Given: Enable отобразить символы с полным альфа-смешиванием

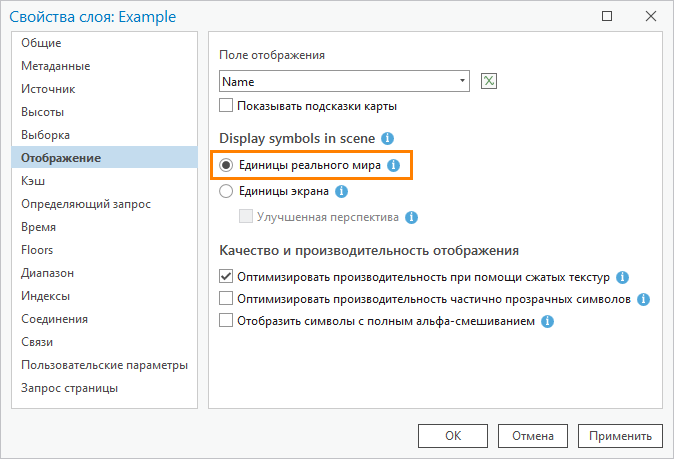Looking at the screenshot, I should (x=226, y=321).
